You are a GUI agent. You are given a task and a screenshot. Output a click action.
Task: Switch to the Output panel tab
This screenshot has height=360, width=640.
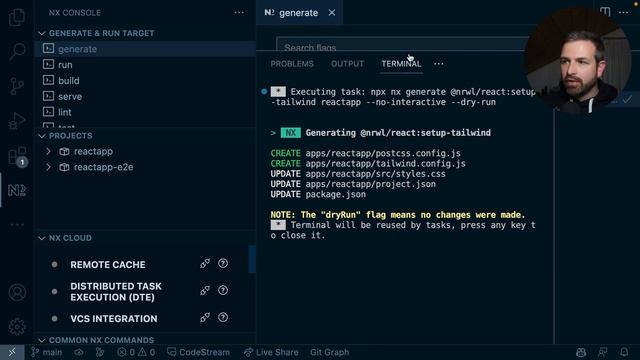347,64
